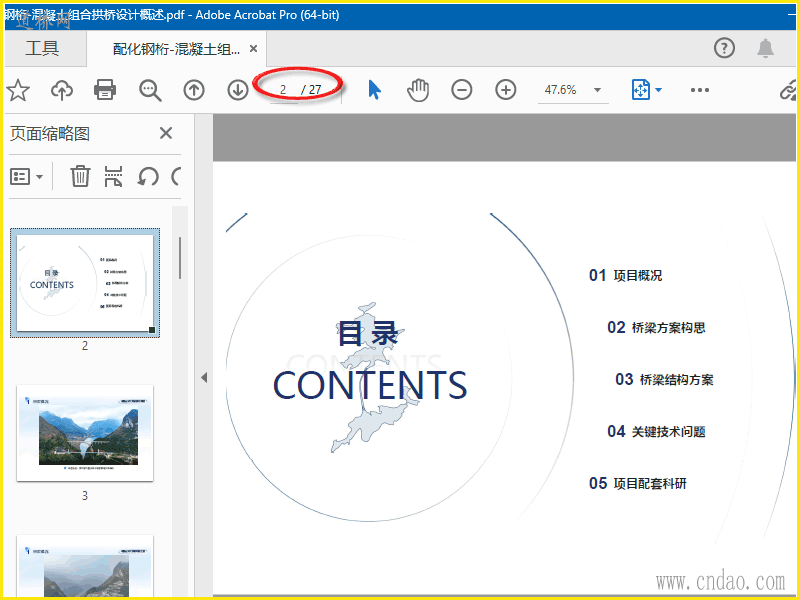Click the page label 3 under thumbnail
The image size is (800, 600).
click(85, 495)
